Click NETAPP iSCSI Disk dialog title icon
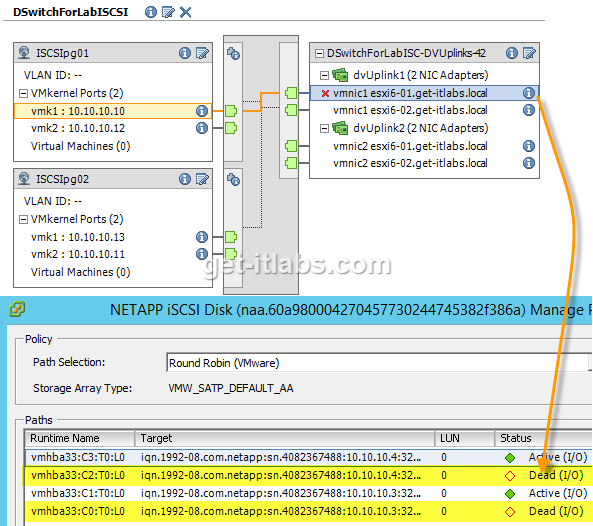Screen dimensions: 593x526 [17, 309]
